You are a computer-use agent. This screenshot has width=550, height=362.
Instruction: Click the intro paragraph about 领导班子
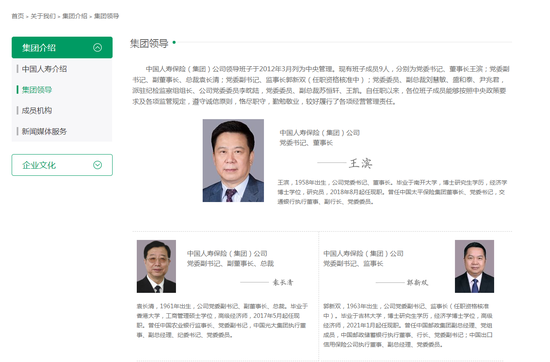321,85
